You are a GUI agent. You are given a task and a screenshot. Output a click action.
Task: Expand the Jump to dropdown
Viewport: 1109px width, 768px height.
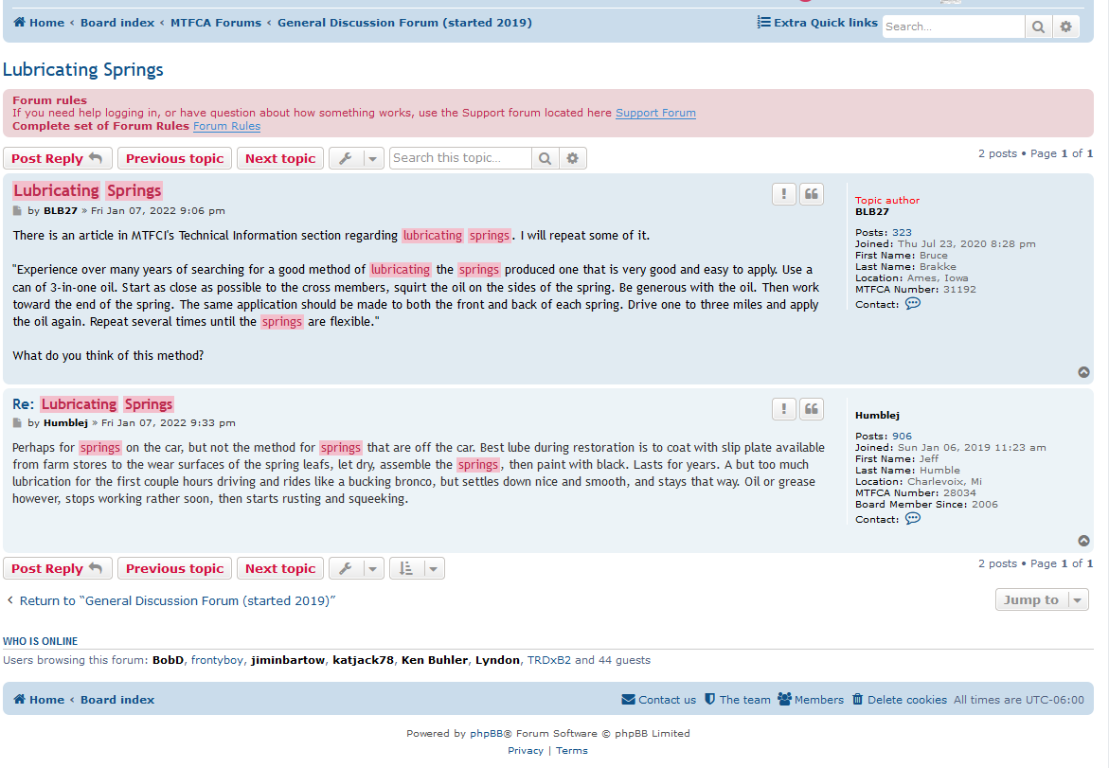click(1041, 600)
